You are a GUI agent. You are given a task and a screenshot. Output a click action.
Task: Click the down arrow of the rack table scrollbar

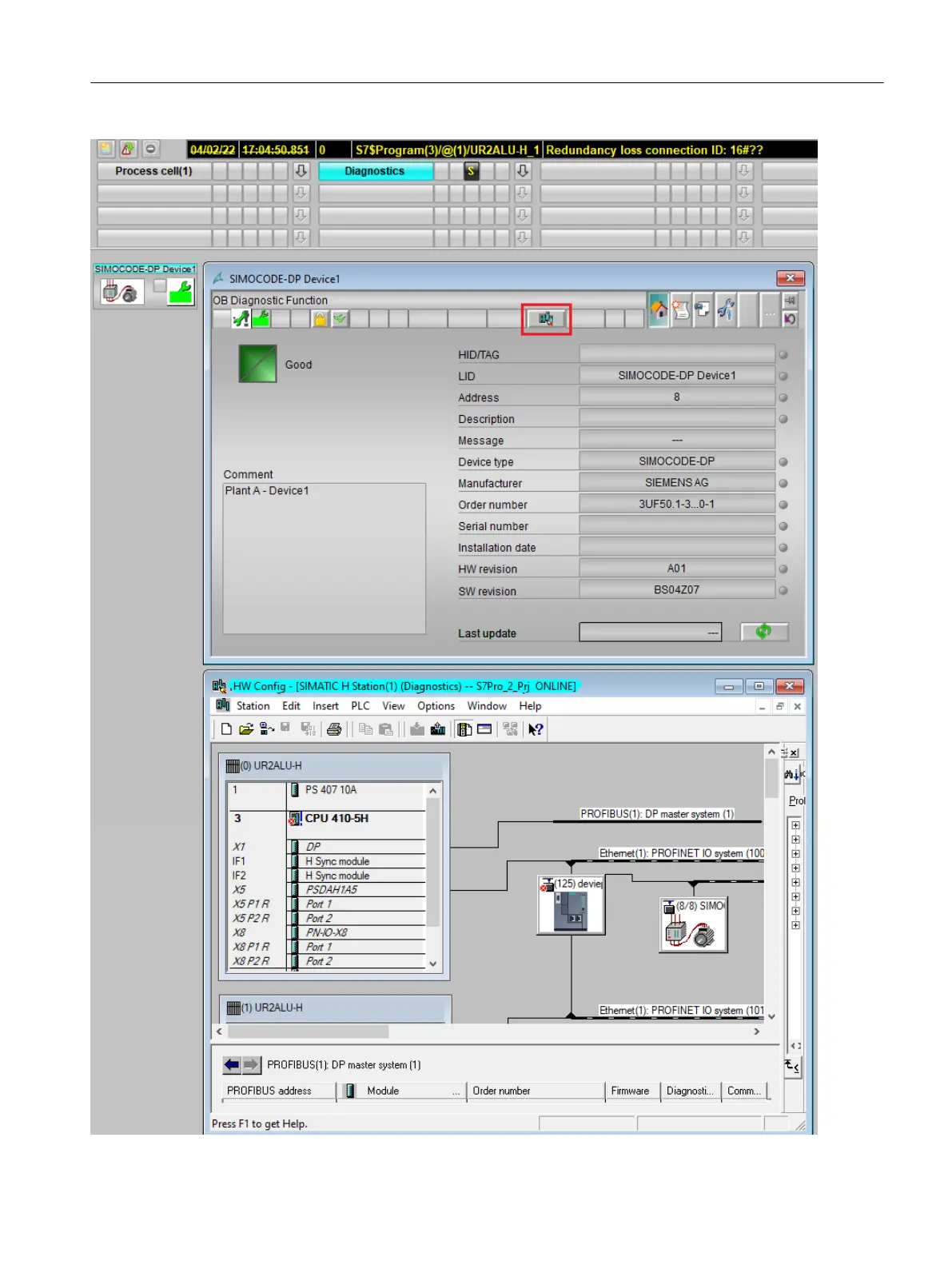[x=432, y=964]
